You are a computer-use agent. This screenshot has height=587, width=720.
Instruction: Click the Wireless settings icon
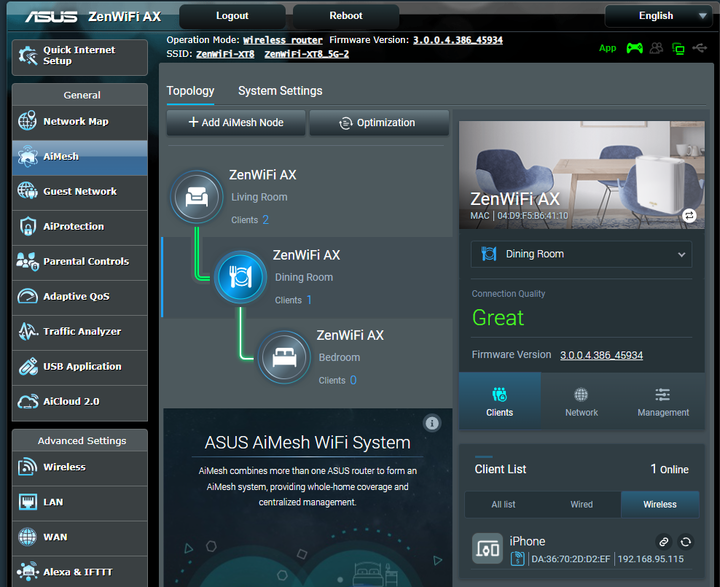click(27, 467)
